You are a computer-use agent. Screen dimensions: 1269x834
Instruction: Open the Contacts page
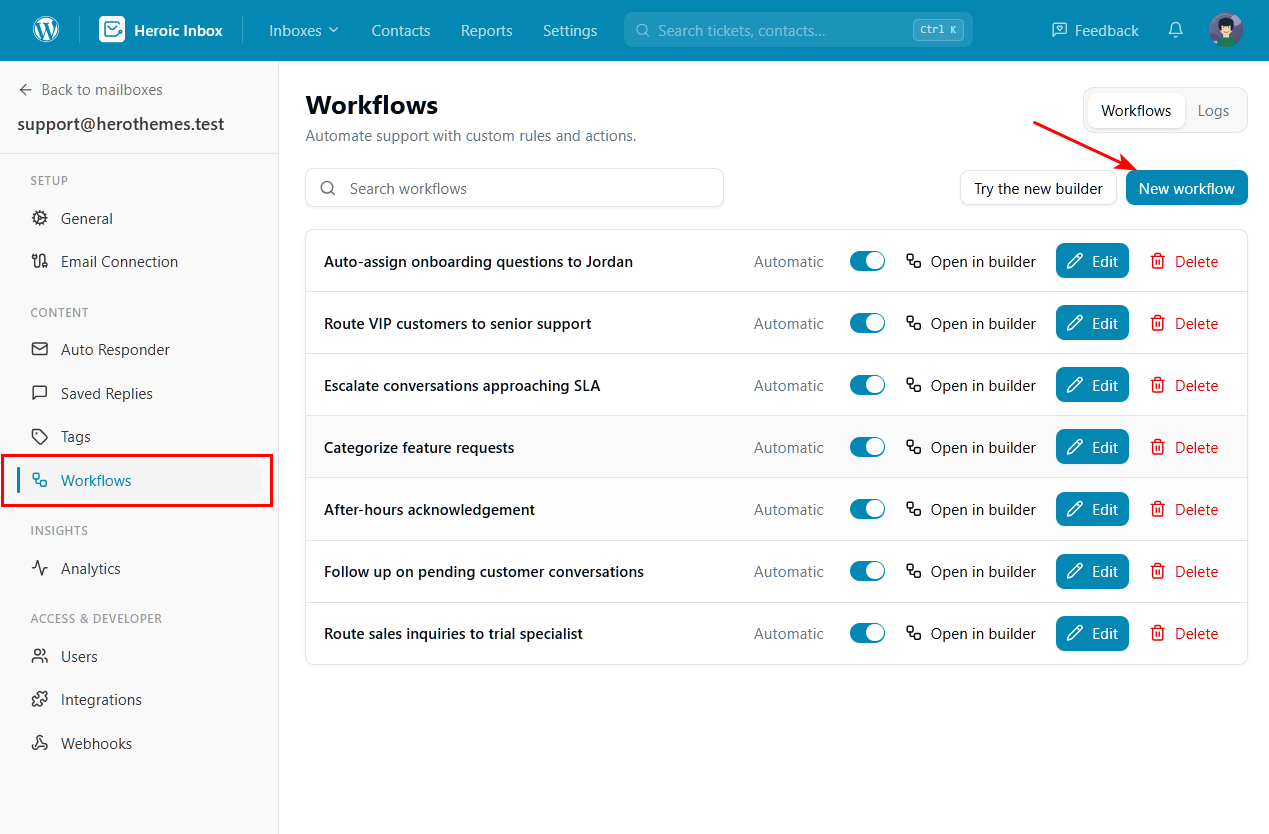pos(400,30)
